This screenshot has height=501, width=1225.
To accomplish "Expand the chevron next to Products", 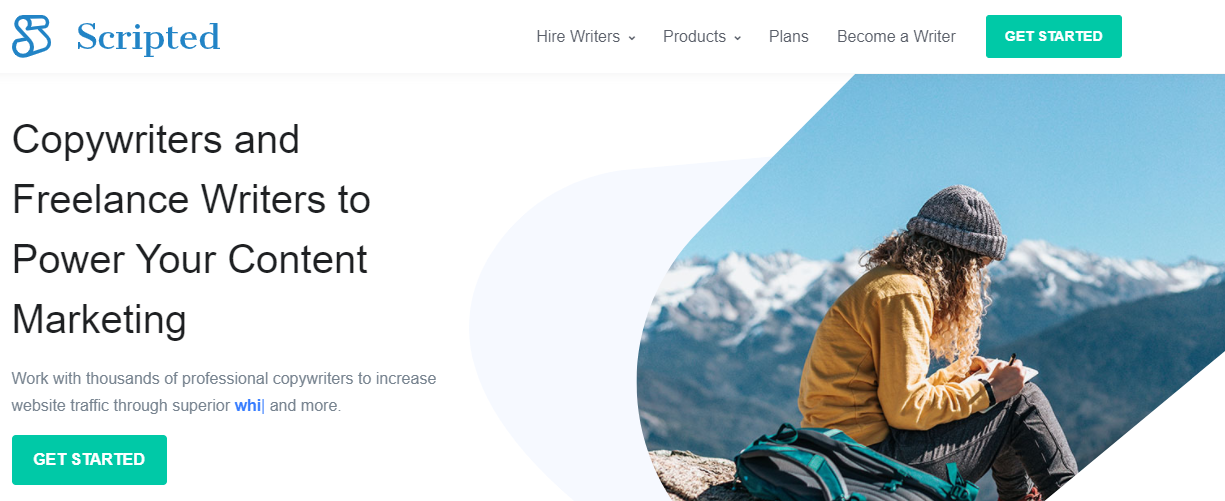I will pyautogui.click(x=737, y=38).
